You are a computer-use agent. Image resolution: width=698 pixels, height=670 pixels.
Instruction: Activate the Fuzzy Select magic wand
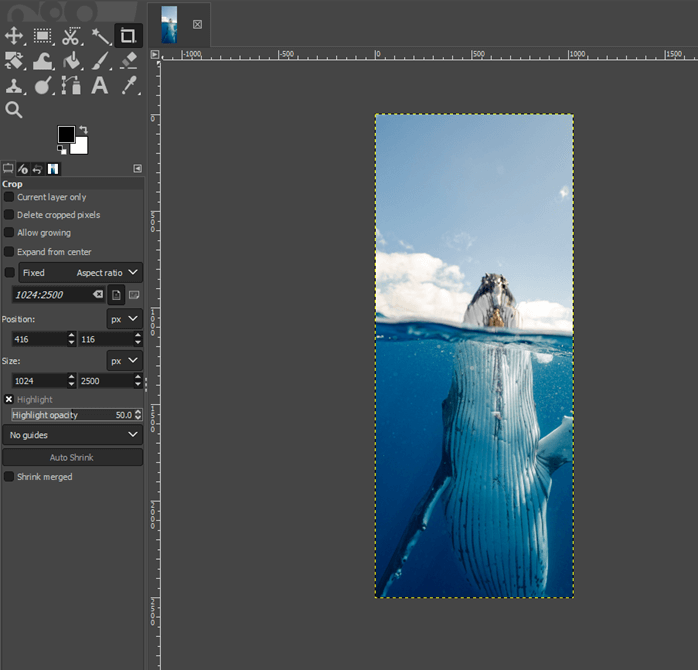[x=100, y=36]
